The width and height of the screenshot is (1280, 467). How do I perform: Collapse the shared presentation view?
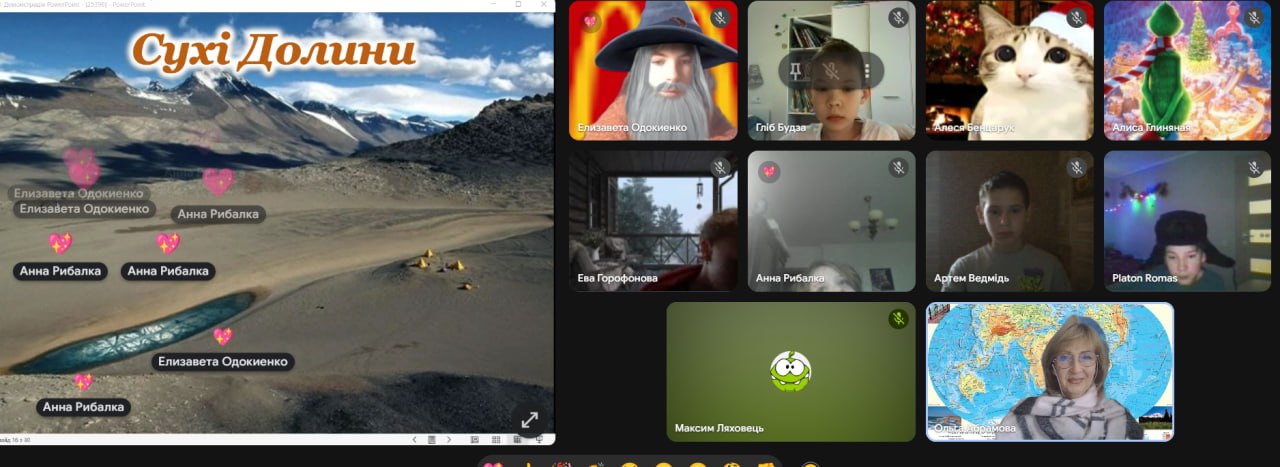529,420
